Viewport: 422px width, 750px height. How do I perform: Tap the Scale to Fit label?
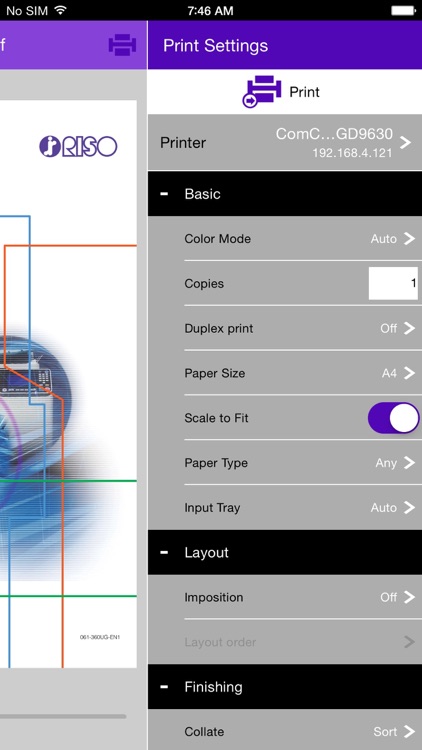[216, 418]
